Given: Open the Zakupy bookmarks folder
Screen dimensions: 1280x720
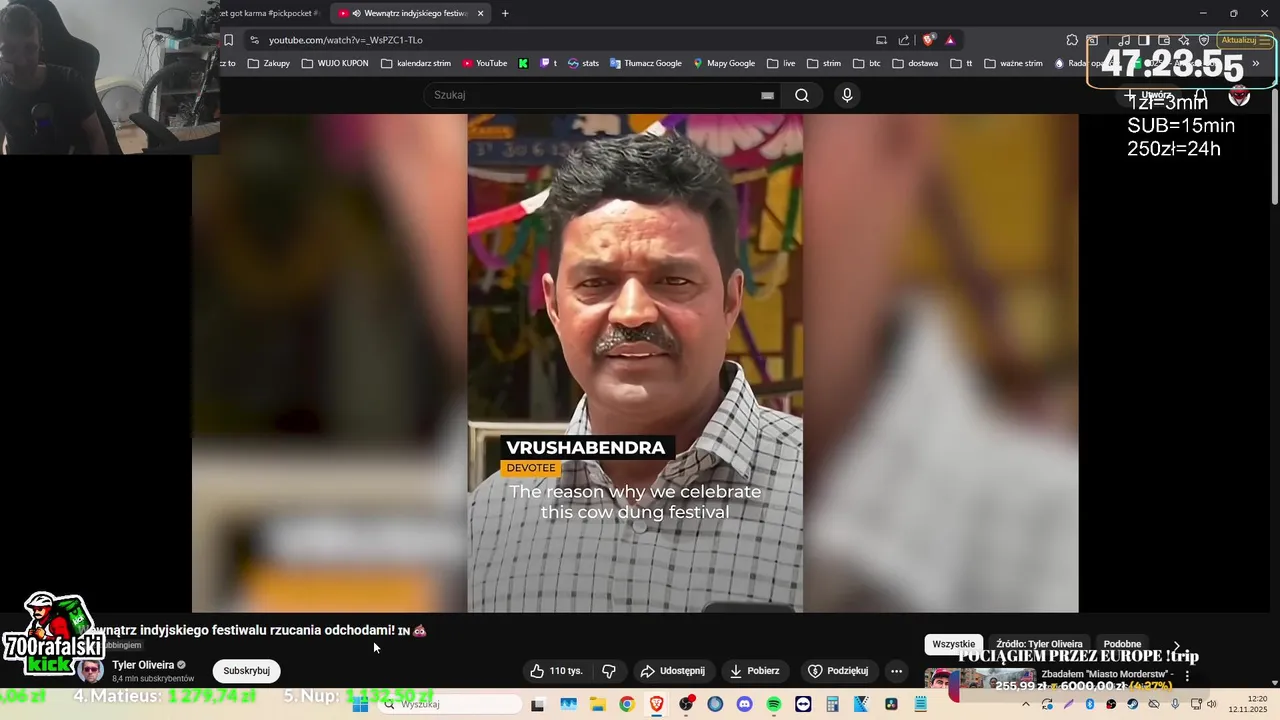Looking at the screenshot, I should (x=269, y=63).
